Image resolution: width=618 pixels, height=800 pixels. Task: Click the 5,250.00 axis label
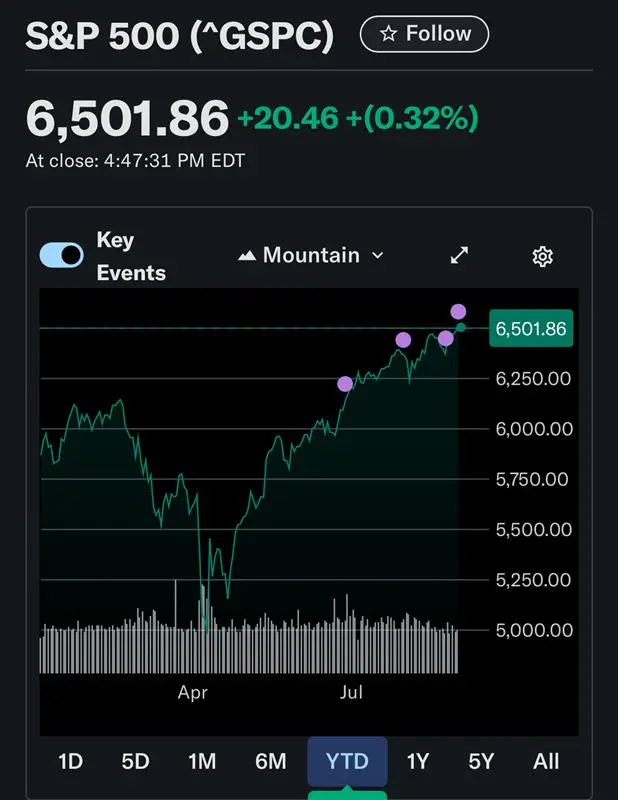pyautogui.click(x=533, y=580)
